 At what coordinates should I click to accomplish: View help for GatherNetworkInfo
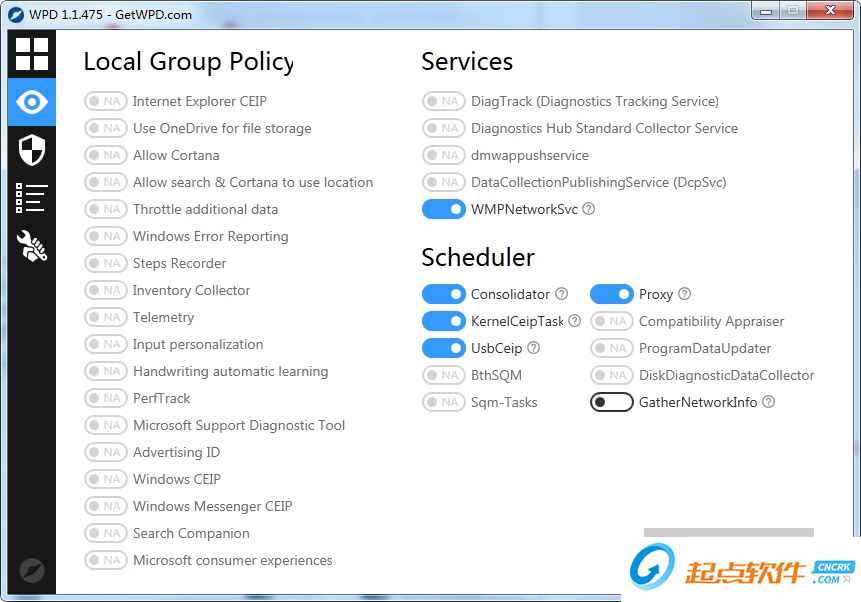[769, 402]
